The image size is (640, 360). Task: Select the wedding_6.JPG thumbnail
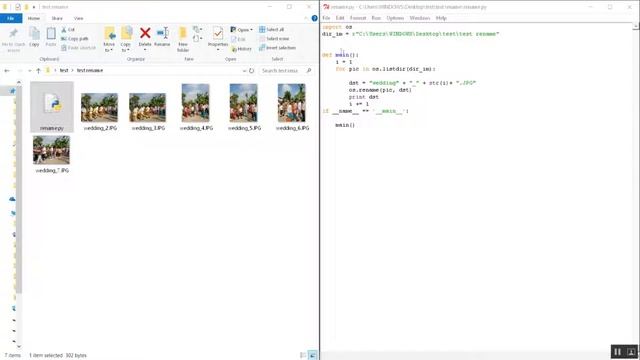291,103
